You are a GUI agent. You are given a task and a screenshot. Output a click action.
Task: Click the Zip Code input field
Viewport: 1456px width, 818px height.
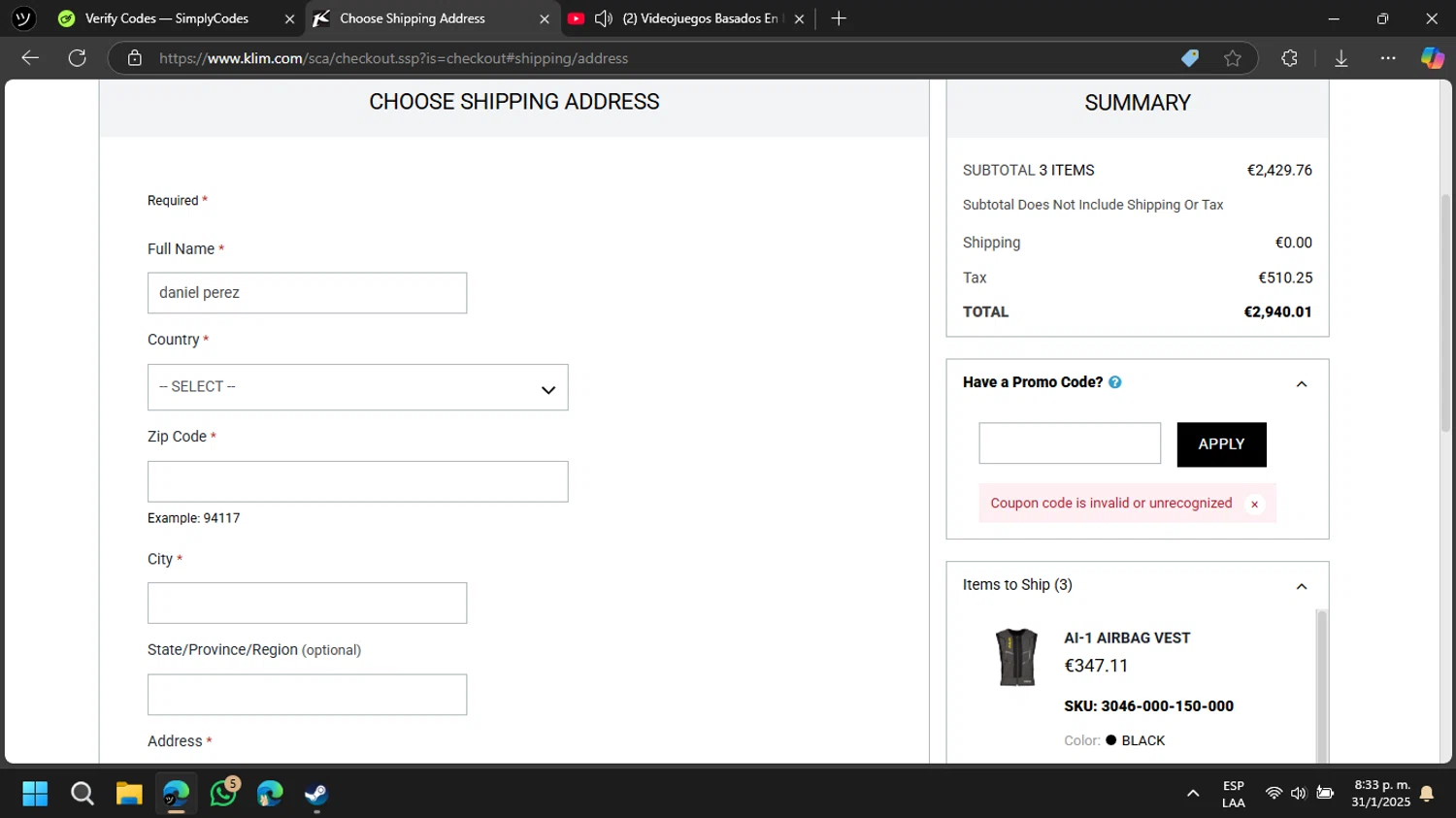(x=357, y=481)
